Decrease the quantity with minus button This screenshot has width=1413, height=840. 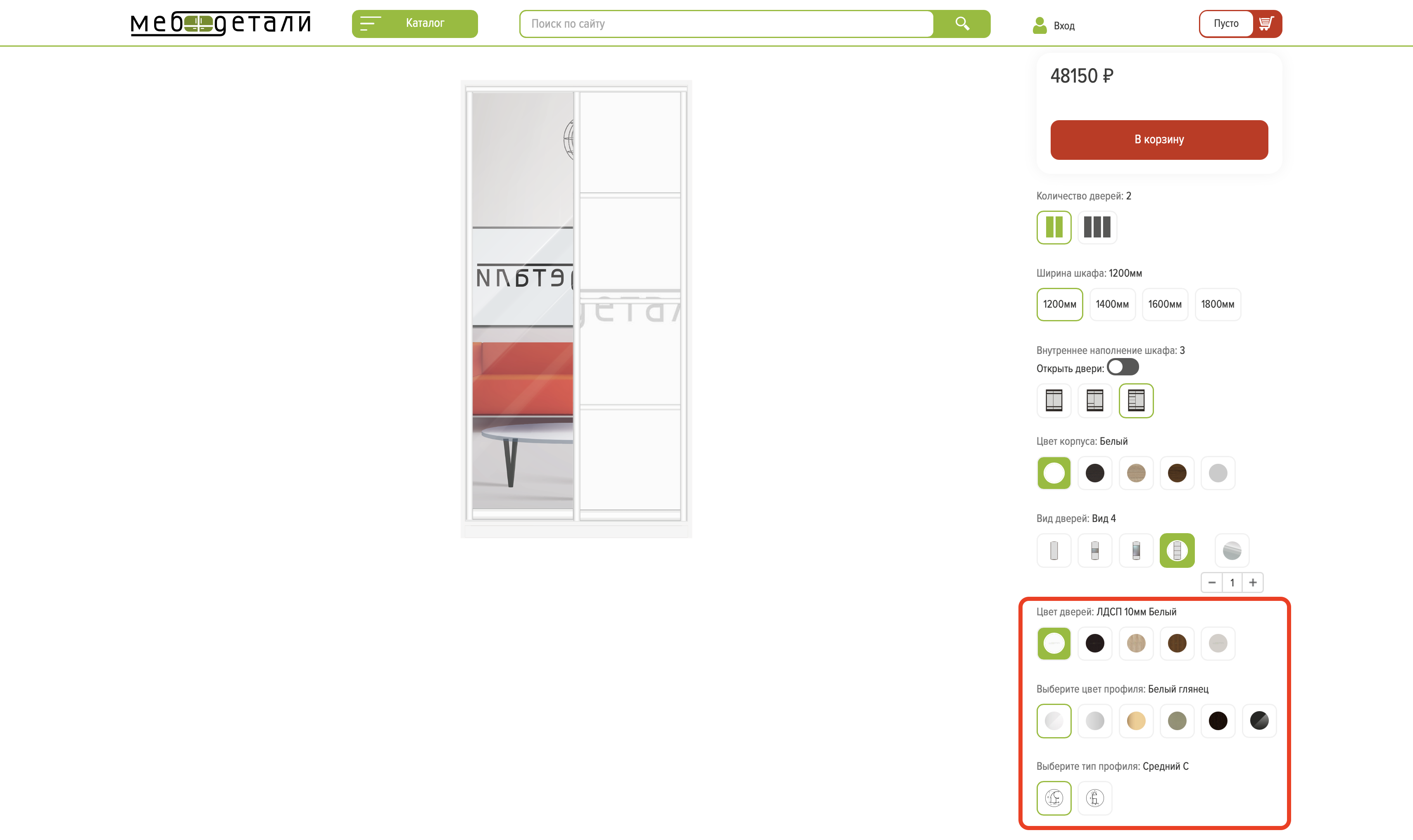[1211, 582]
